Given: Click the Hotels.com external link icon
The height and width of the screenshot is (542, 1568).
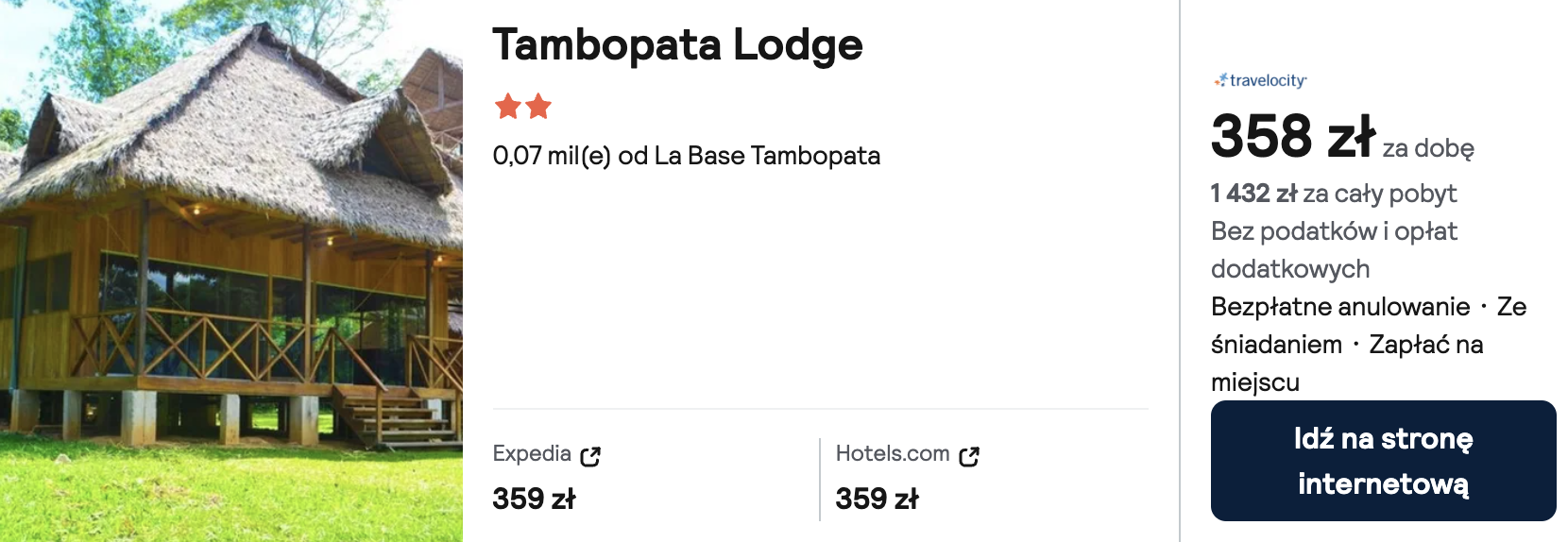Looking at the screenshot, I should [x=969, y=457].
